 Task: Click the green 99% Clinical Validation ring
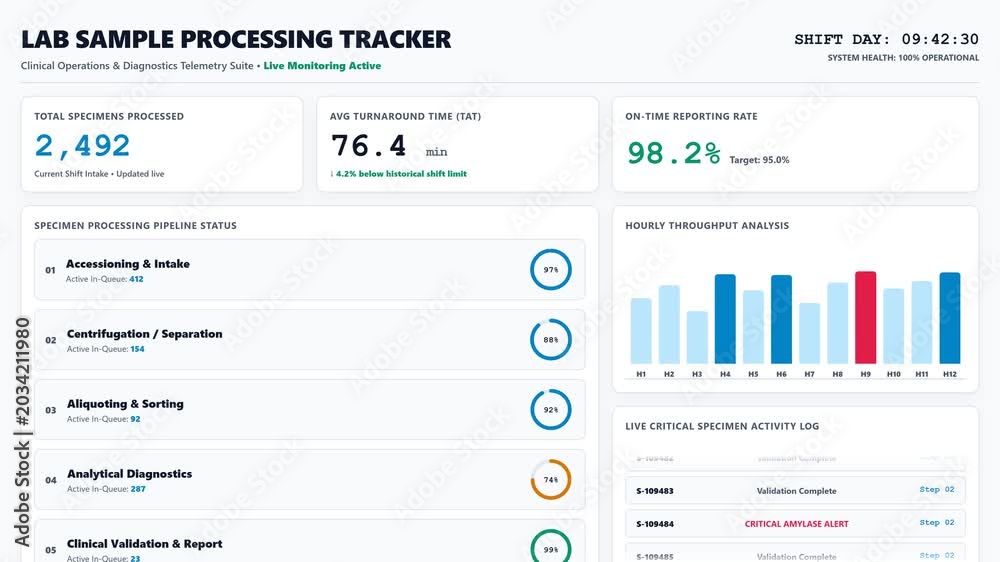[x=550, y=546]
